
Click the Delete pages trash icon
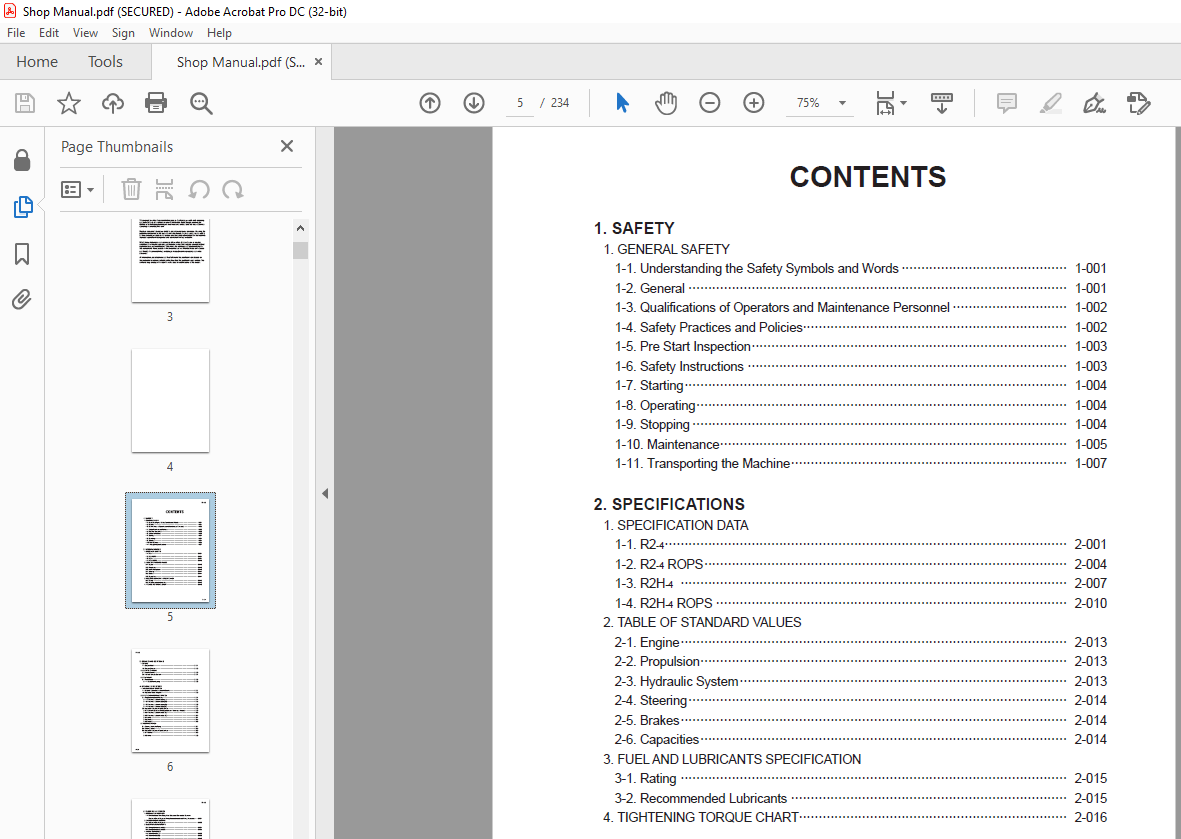pyautogui.click(x=131, y=190)
